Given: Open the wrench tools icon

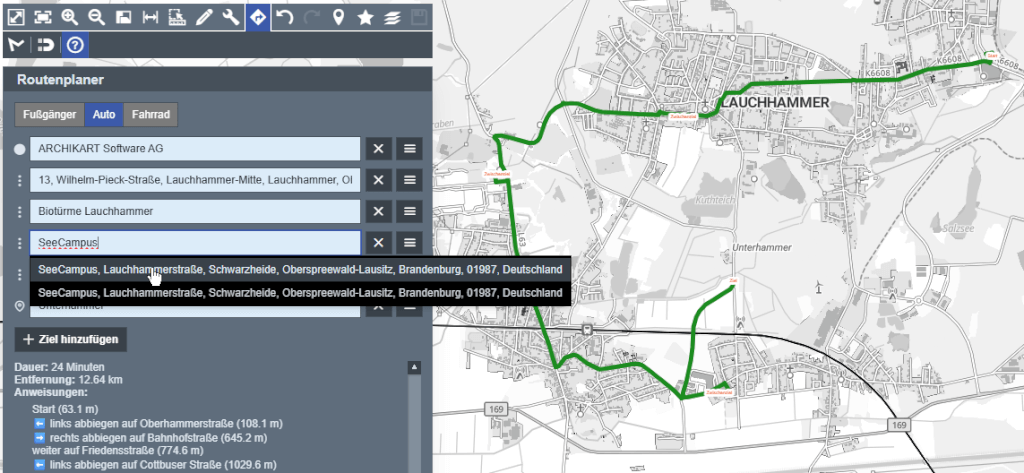Looking at the screenshot, I should pyautogui.click(x=231, y=18).
